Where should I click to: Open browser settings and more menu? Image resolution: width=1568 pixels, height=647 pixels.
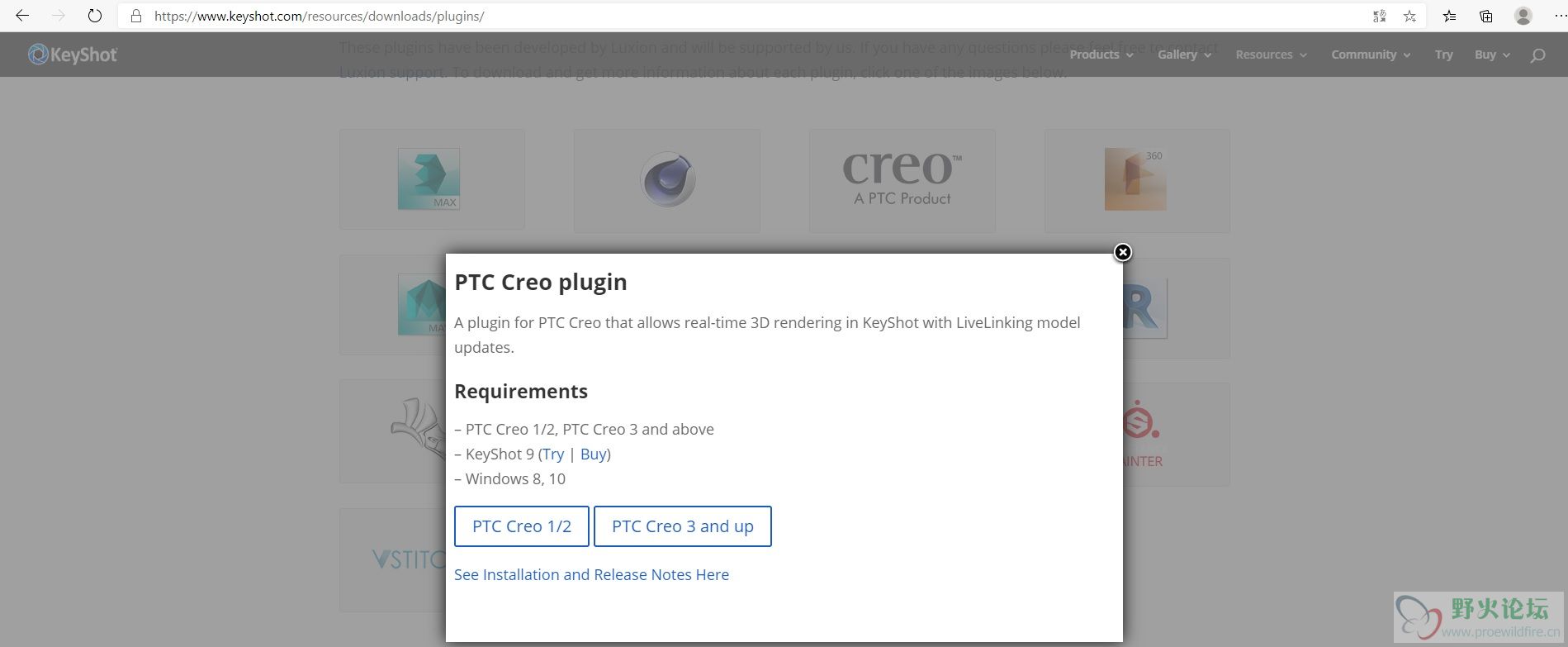coord(1559,16)
